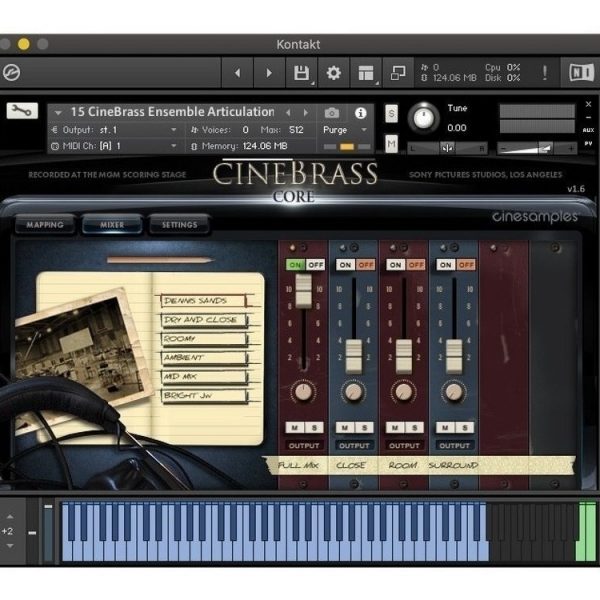600x600 pixels.
Task: Toggle AUX sends view
Action: [589, 130]
